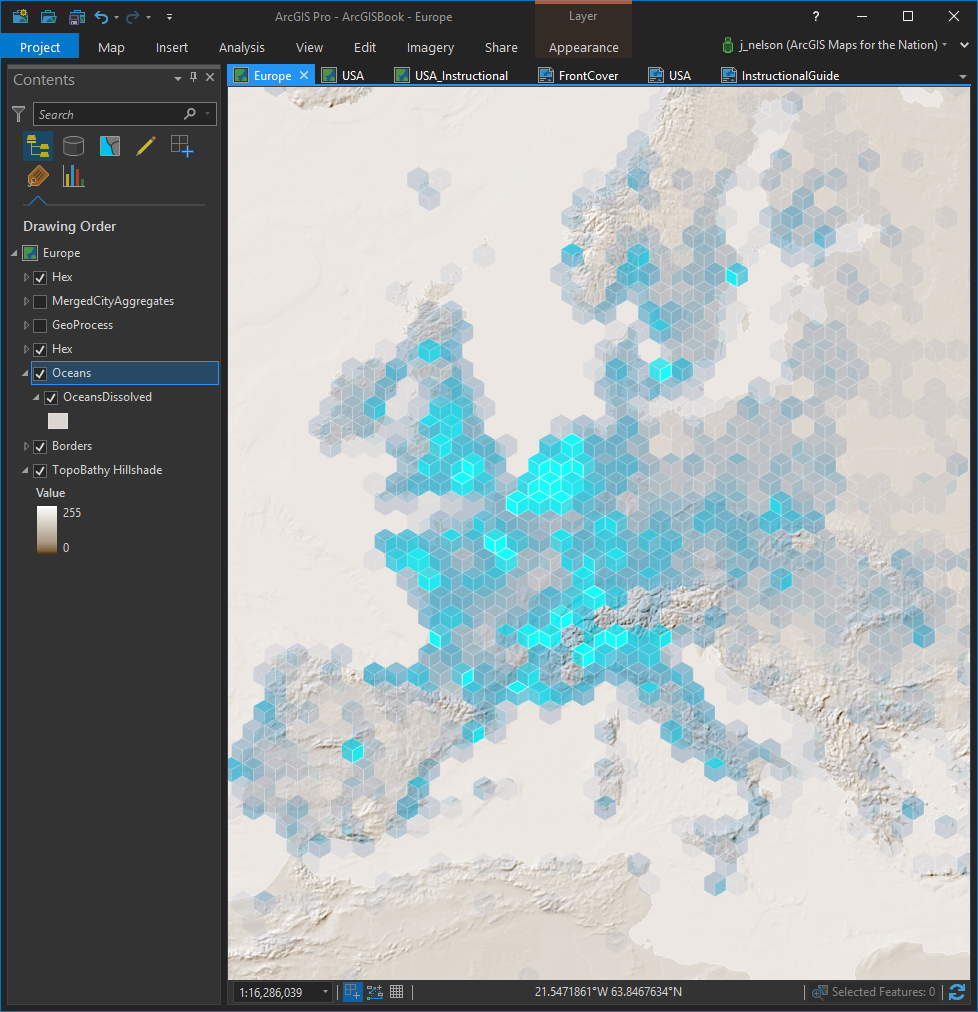
Task: Collapse the Europe map node
Action: tap(14, 254)
